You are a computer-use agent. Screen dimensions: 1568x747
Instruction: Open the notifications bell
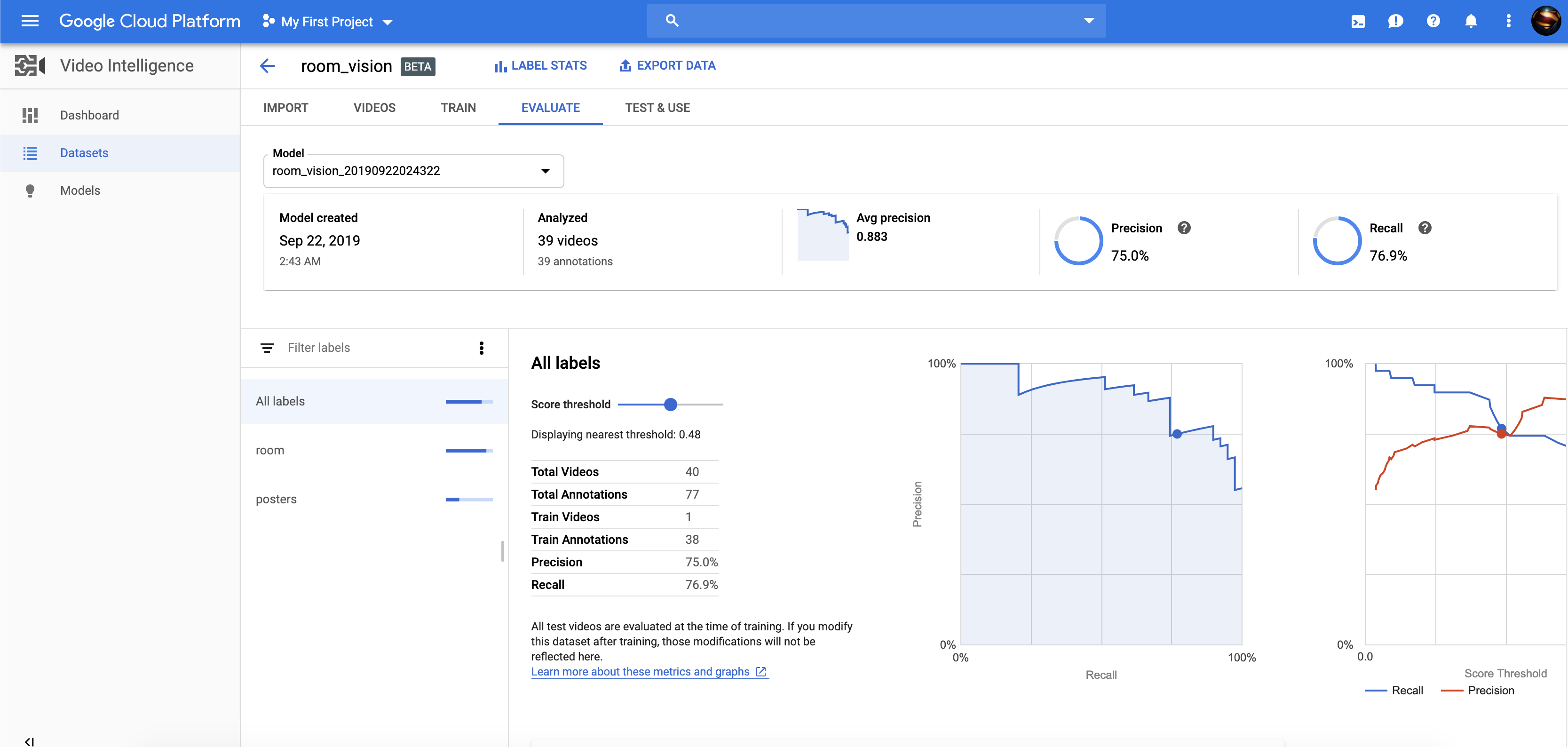coord(1471,21)
